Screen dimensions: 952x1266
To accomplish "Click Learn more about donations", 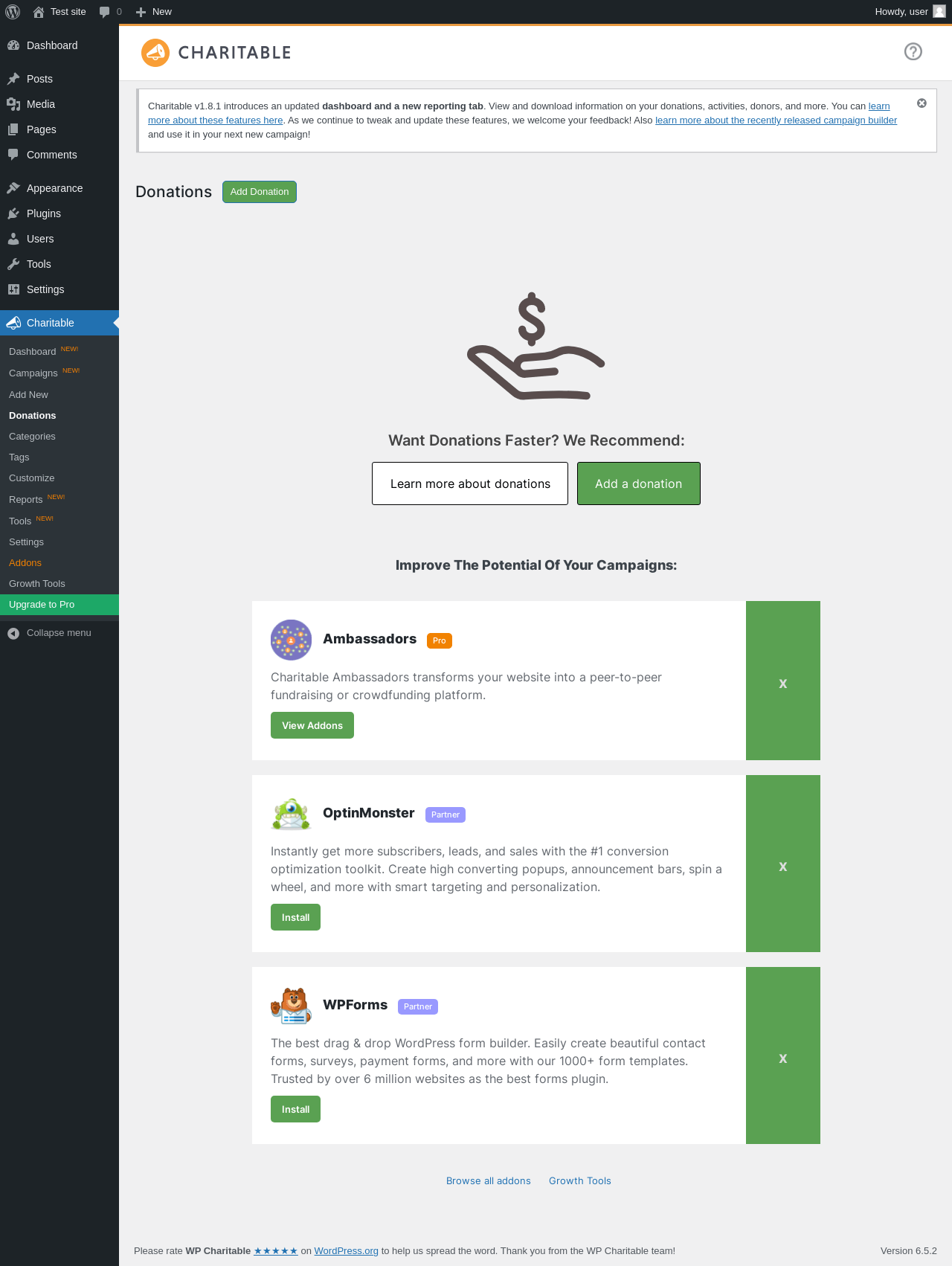I will click(x=470, y=483).
